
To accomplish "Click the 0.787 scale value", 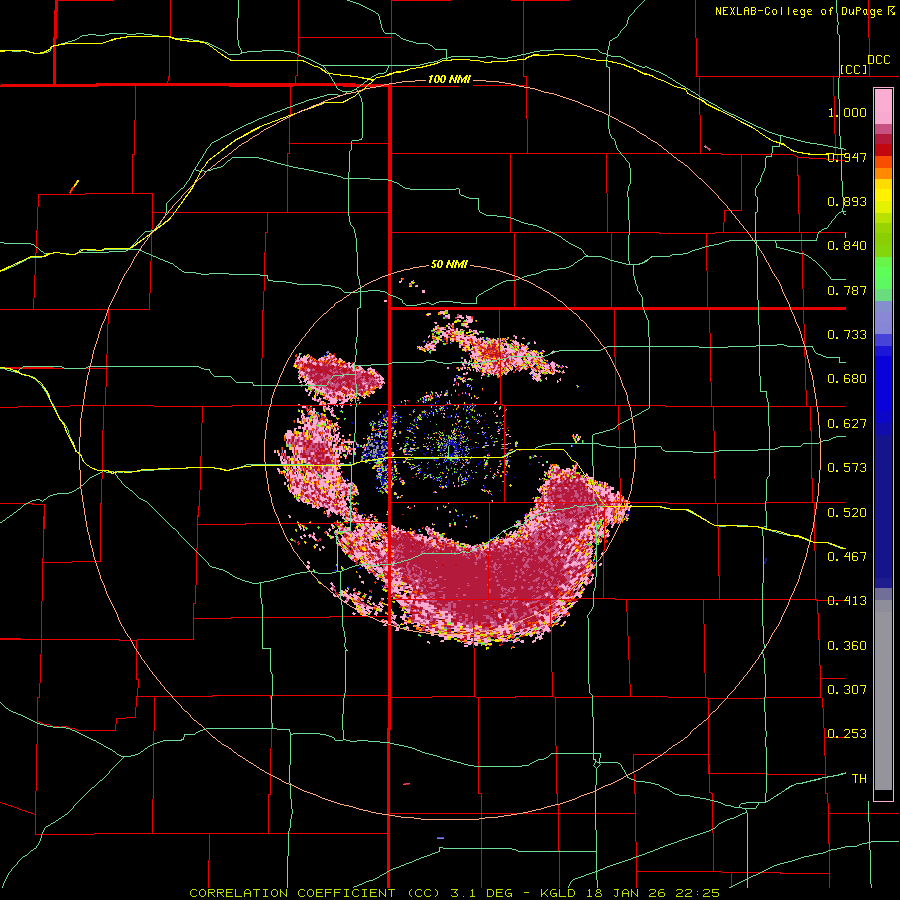I will [847, 290].
